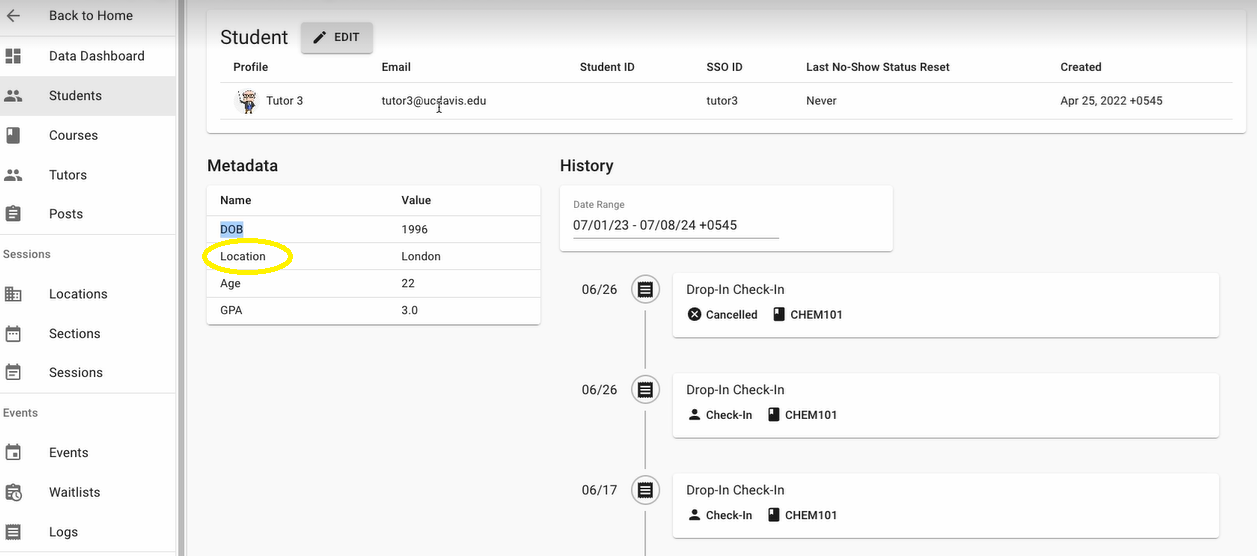1257x556 pixels.
Task: Open Sessions calendar icon
Action: [x=13, y=372]
